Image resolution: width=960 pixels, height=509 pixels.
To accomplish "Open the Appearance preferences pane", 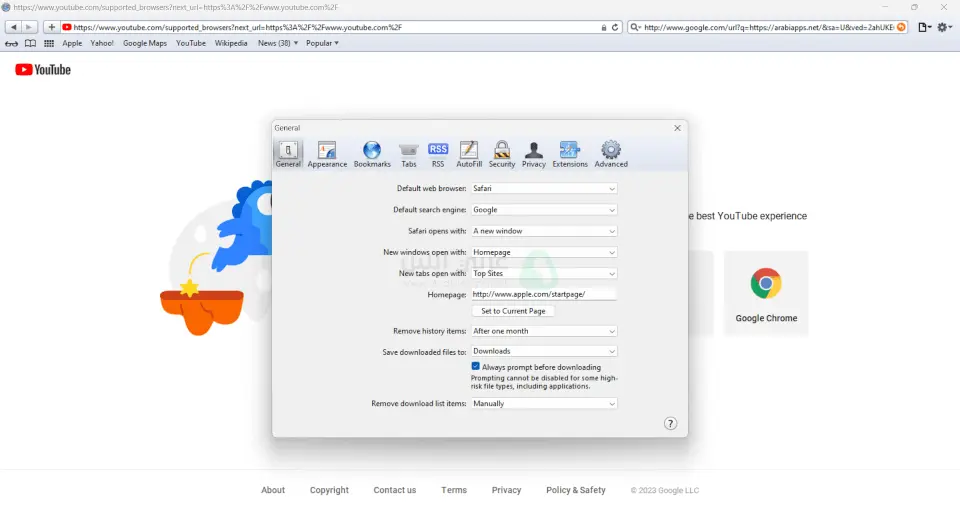I will coord(327,154).
